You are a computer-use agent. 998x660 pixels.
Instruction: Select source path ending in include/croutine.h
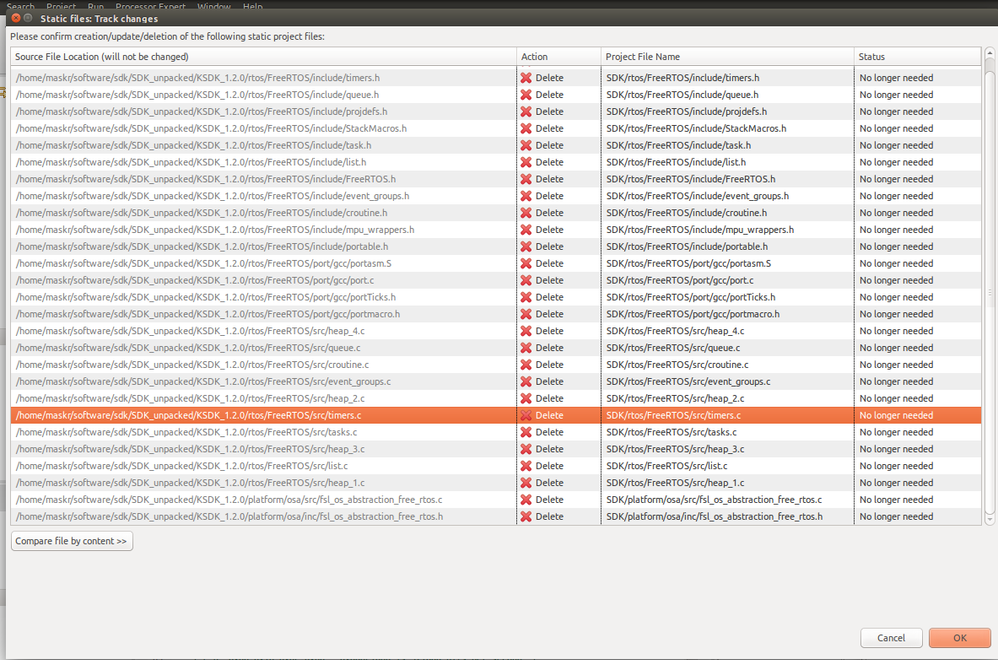coord(201,213)
